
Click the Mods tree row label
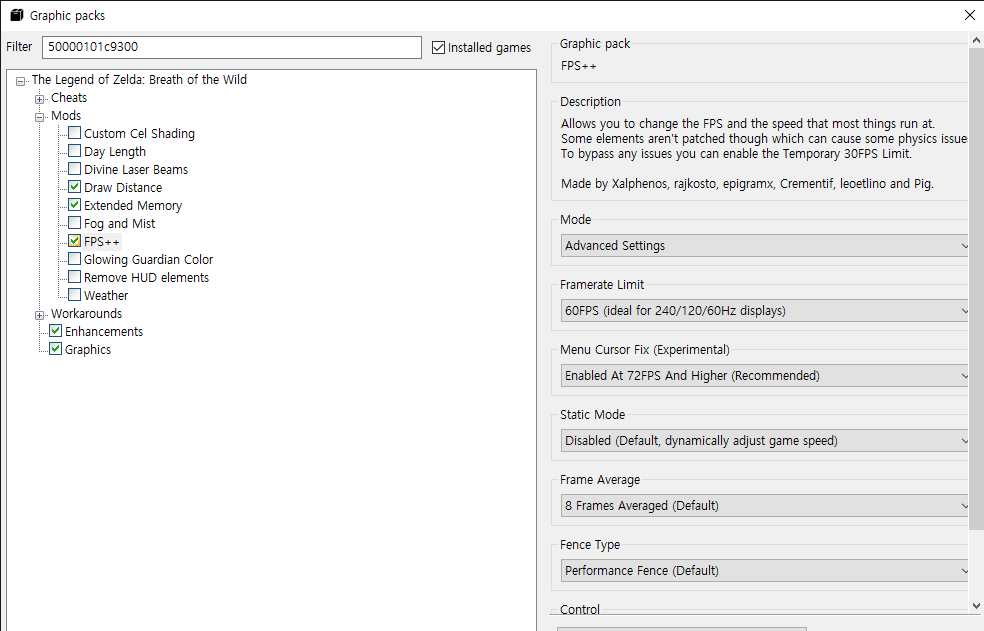[x=66, y=116]
